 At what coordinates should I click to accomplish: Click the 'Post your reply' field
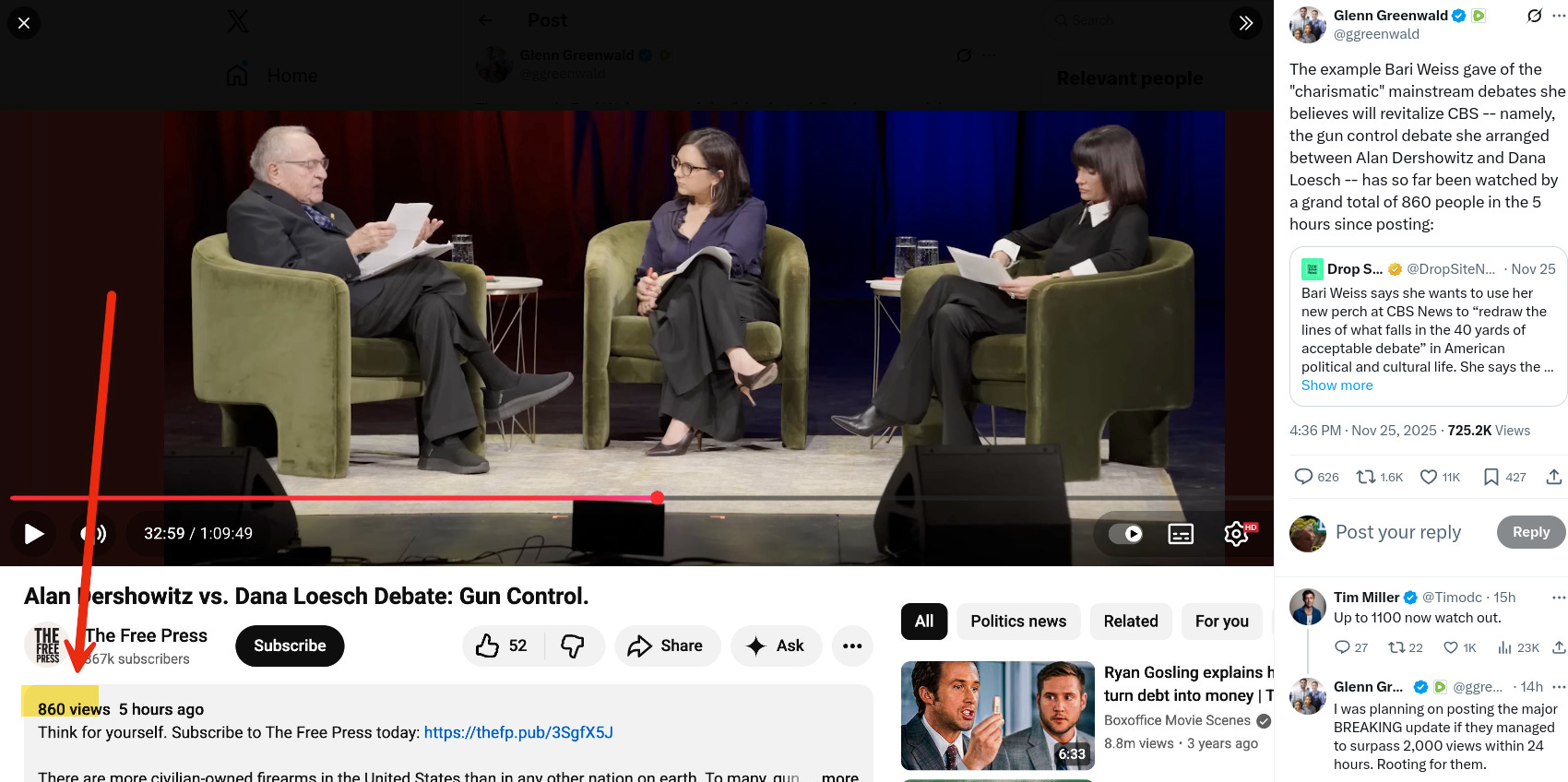click(1398, 532)
